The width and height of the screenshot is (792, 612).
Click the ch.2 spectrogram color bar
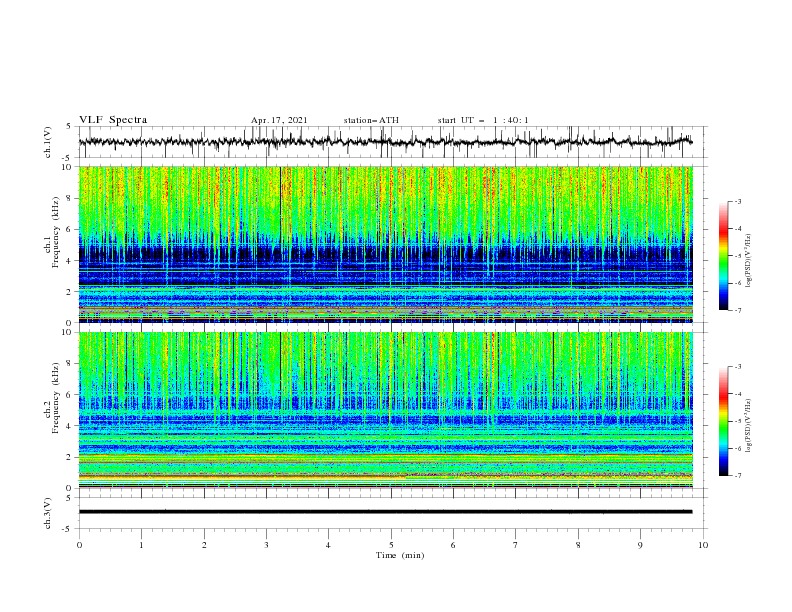[723, 421]
